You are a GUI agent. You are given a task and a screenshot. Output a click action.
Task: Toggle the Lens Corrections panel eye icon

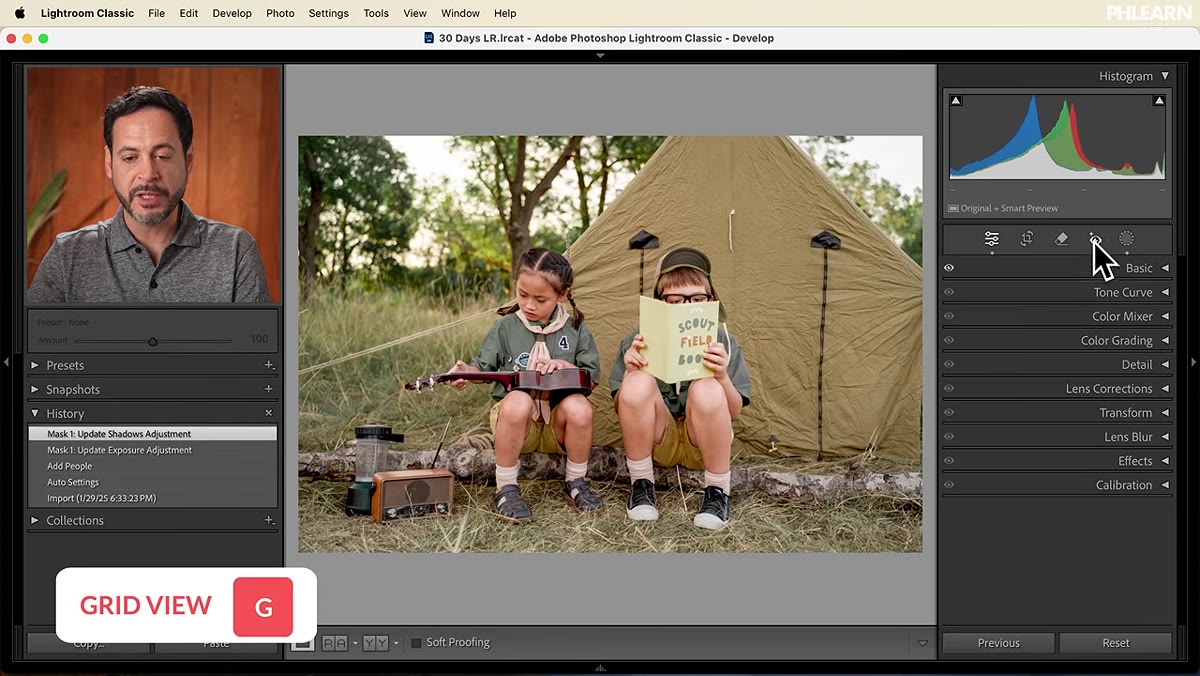[949, 388]
